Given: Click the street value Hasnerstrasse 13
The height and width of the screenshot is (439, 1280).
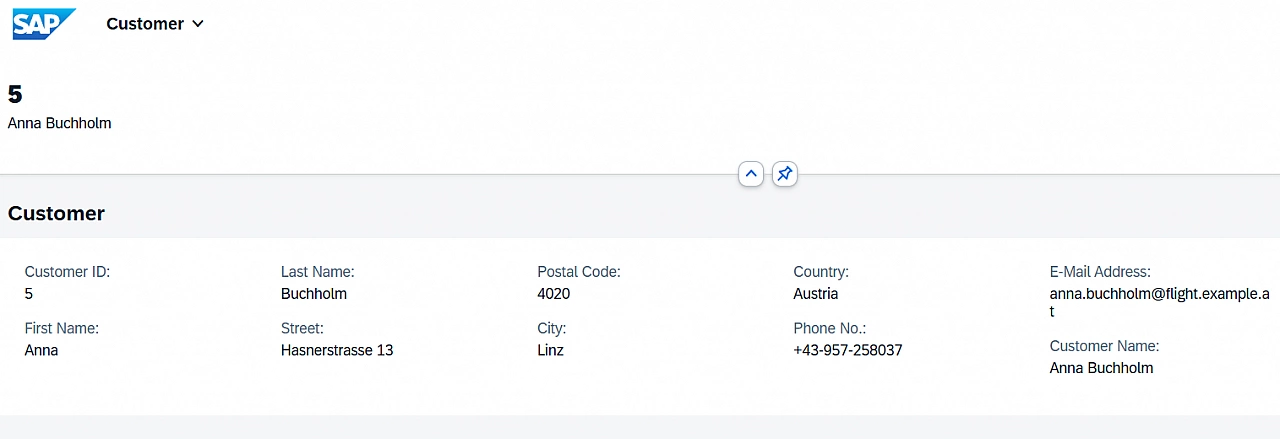Looking at the screenshot, I should (337, 350).
